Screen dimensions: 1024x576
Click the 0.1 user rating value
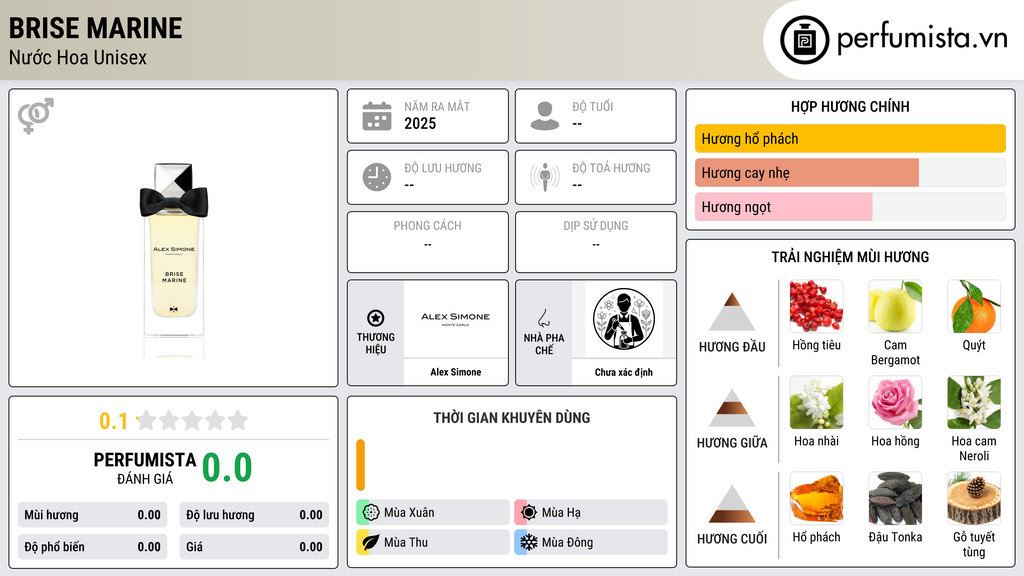pos(114,421)
